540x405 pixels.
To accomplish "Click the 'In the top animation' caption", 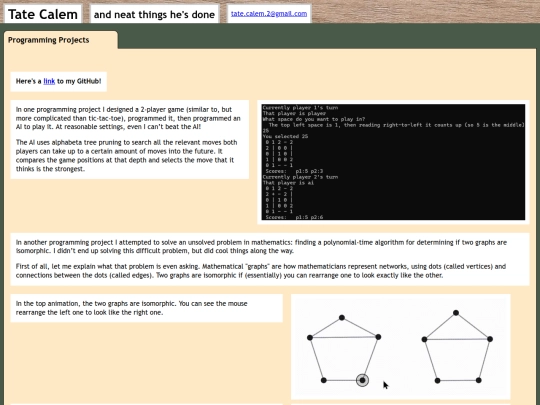I will click(132, 308).
